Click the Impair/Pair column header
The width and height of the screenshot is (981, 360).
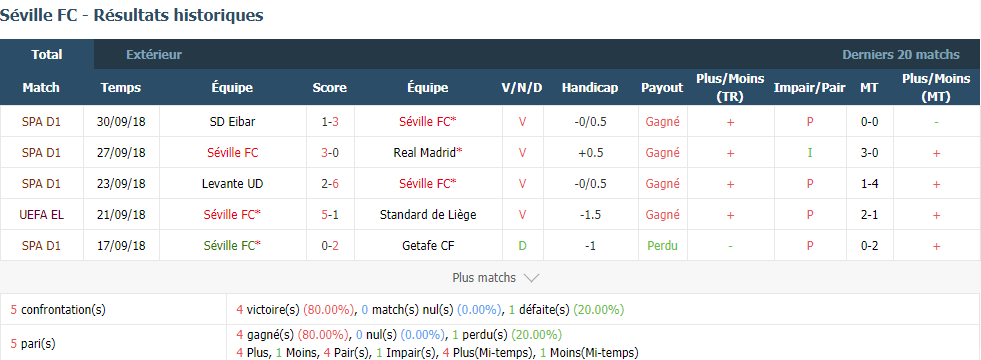point(810,88)
